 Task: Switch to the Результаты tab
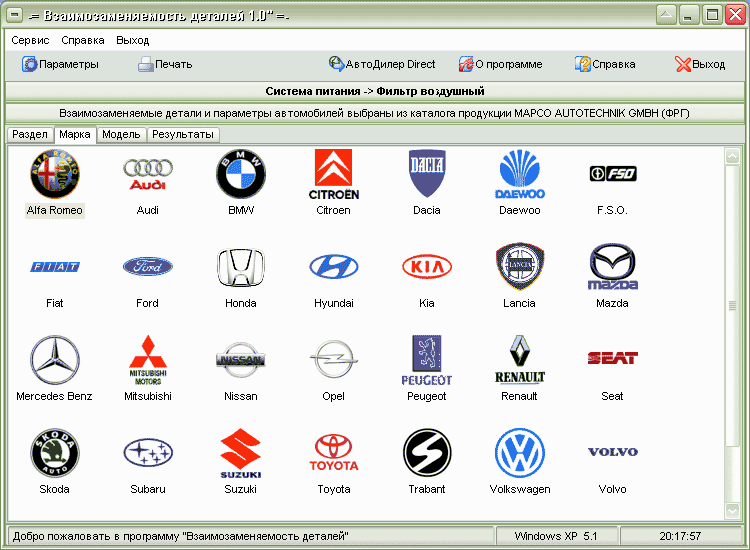[x=183, y=134]
